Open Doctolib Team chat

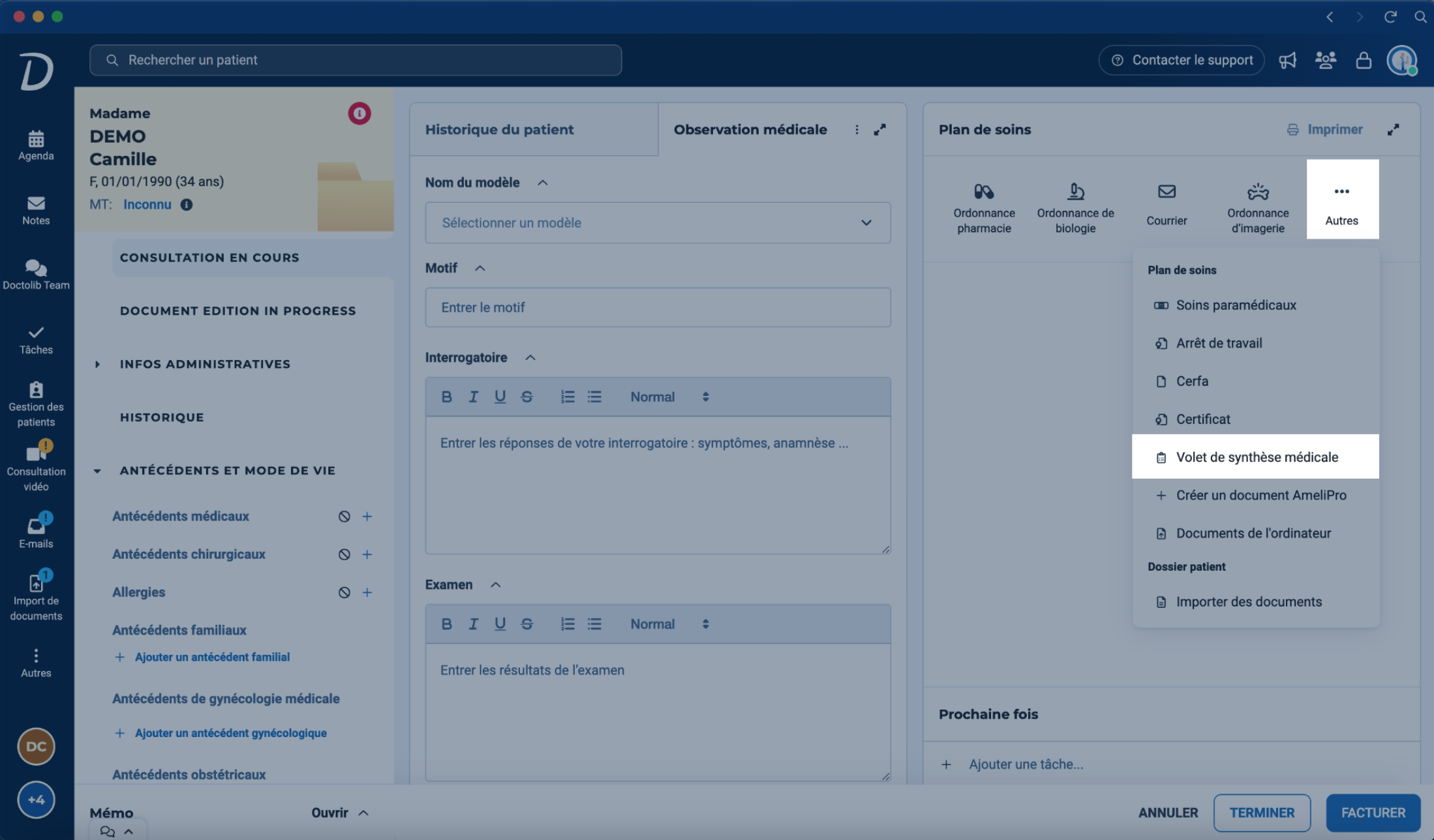tap(36, 275)
